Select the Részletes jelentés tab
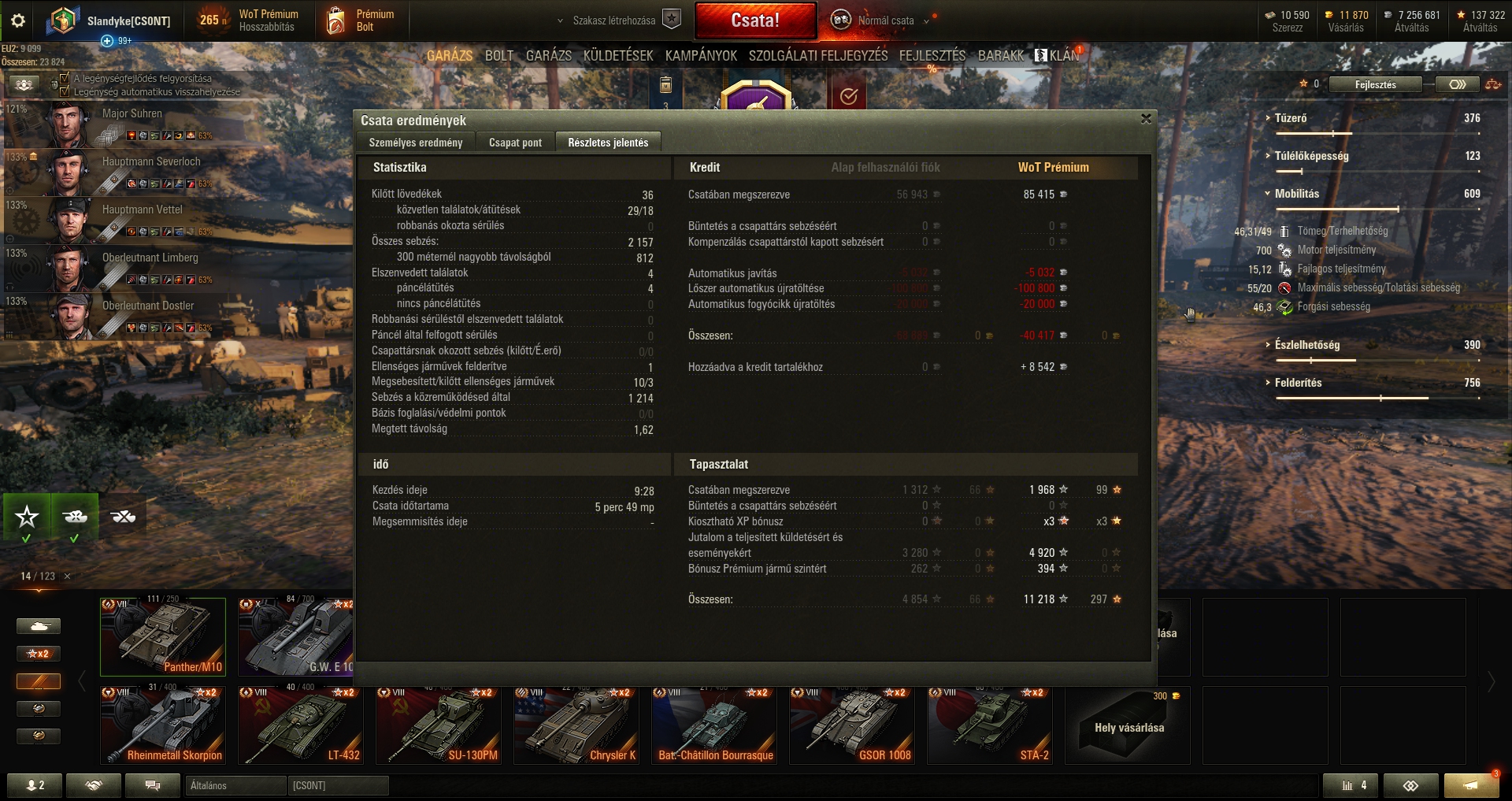Viewport: 1512px width, 801px height. click(608, 143)
